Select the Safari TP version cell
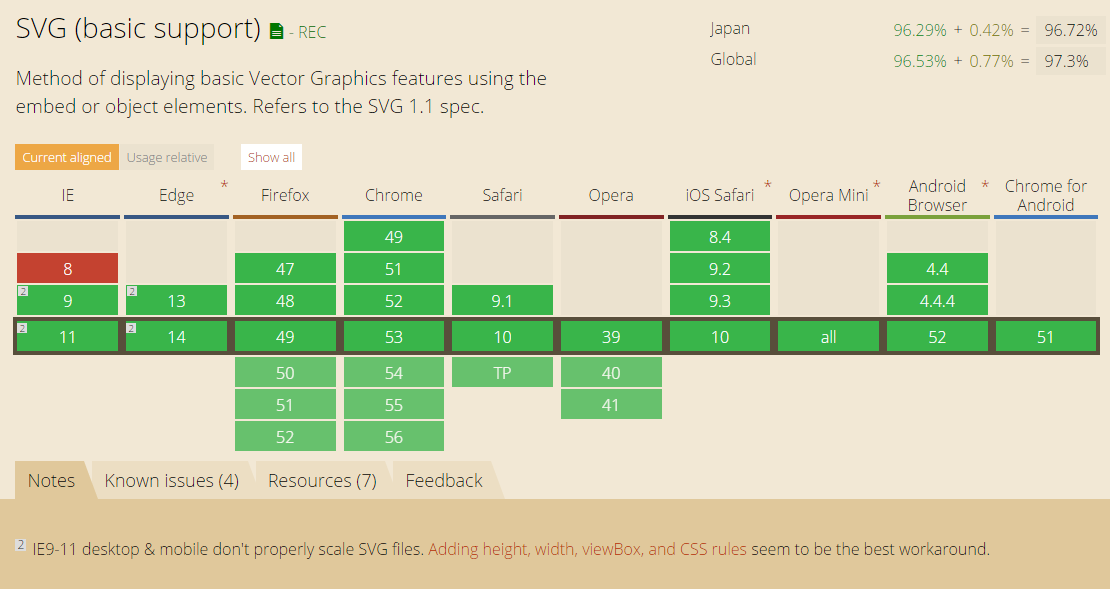 point(502,372)
